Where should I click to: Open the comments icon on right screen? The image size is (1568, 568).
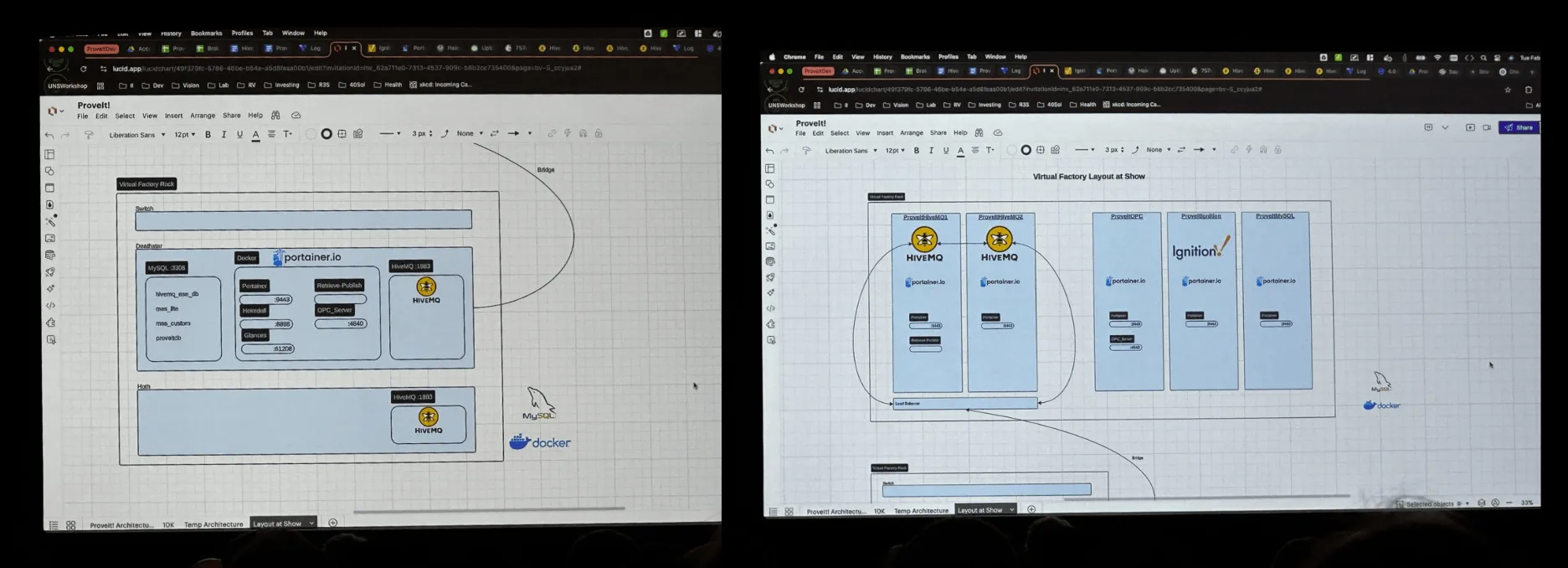pyautogui.click(x=1428, y=127)
